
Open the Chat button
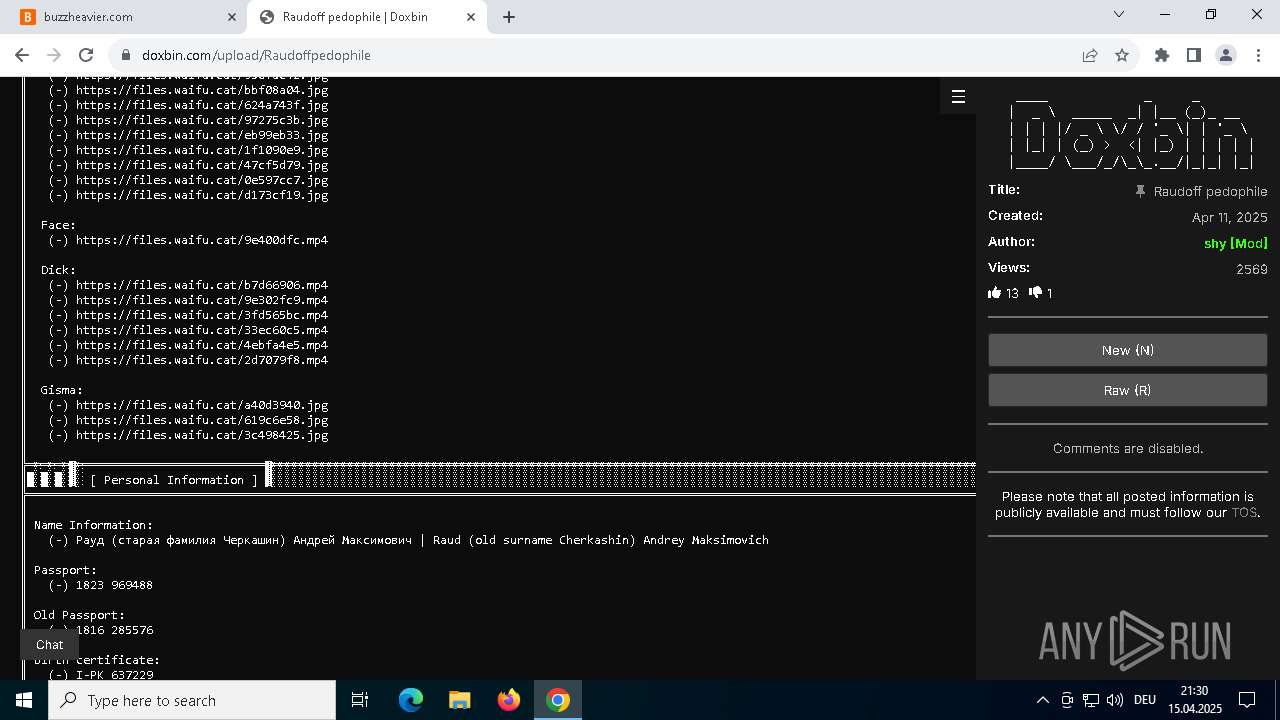click(x=49, y=645)
